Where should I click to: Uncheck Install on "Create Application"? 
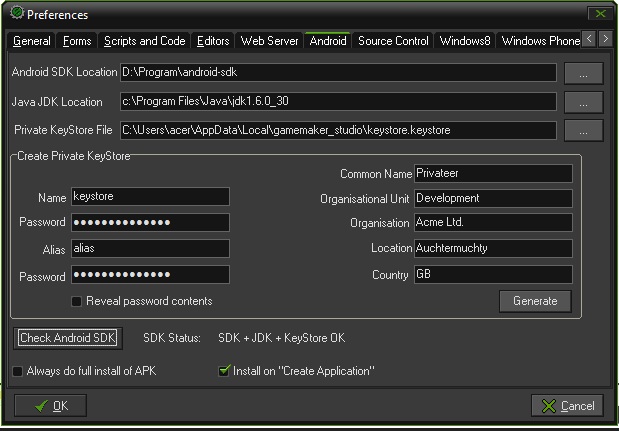(224, 371)
